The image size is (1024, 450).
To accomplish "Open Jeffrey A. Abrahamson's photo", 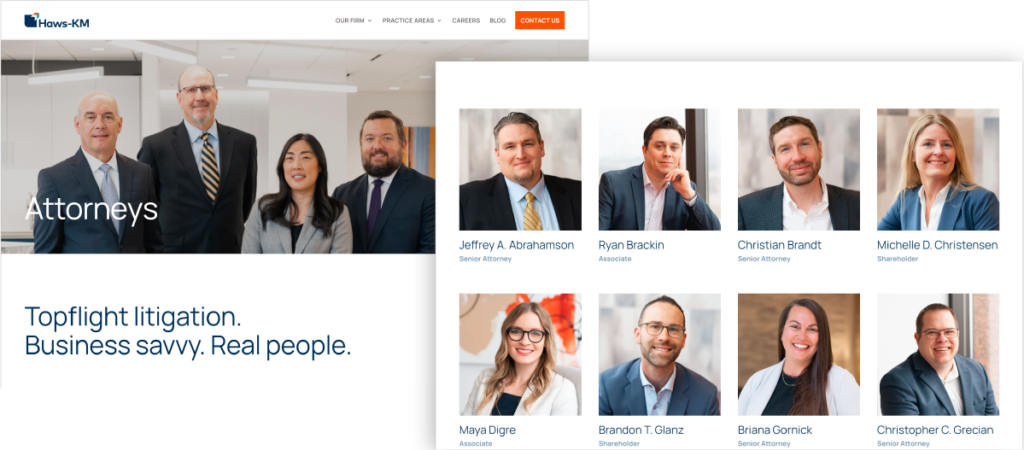I will [520, 169].
